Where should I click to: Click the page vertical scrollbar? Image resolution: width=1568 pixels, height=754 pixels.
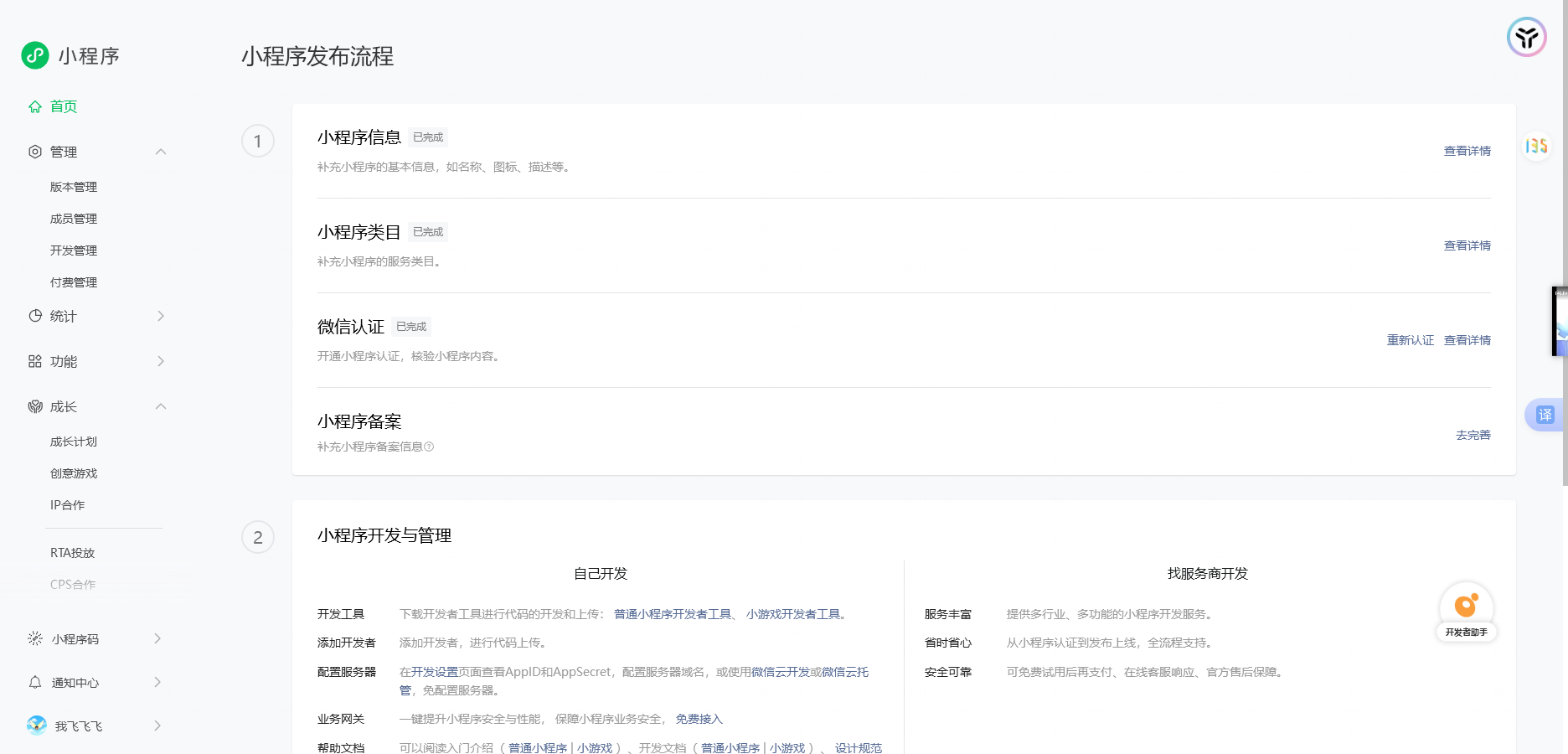coord(1565,243)
